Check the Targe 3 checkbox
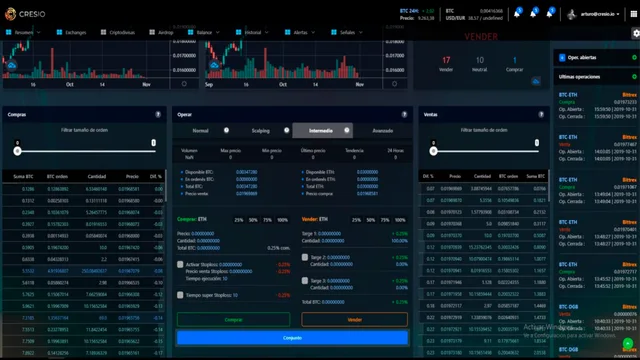 point(304,281)
